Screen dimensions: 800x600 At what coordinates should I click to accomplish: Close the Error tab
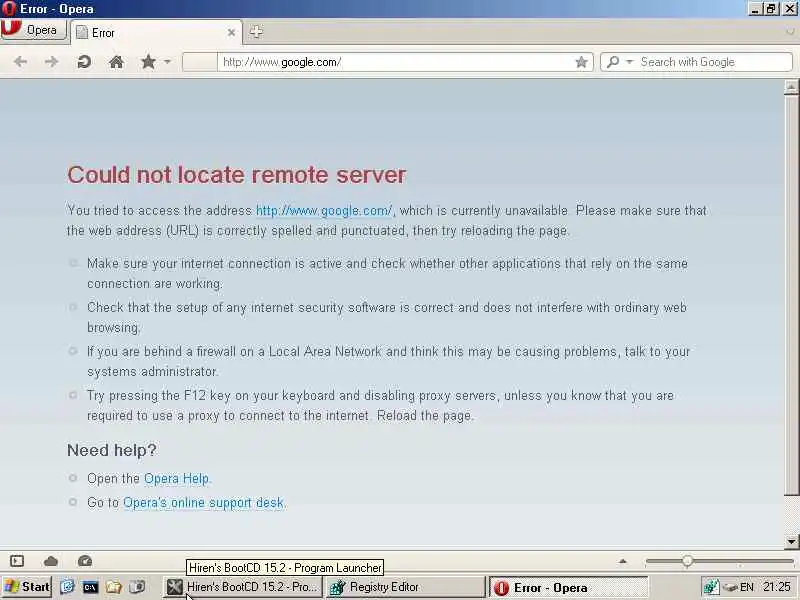(231, 33)
